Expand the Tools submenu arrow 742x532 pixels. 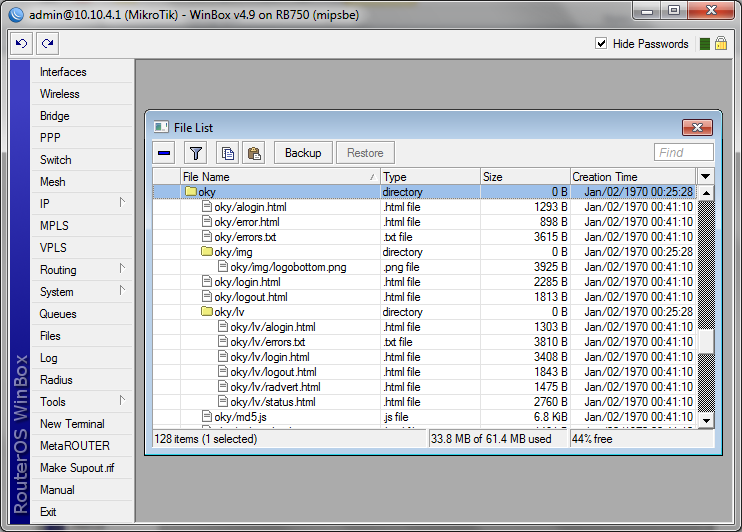[122, 400]
